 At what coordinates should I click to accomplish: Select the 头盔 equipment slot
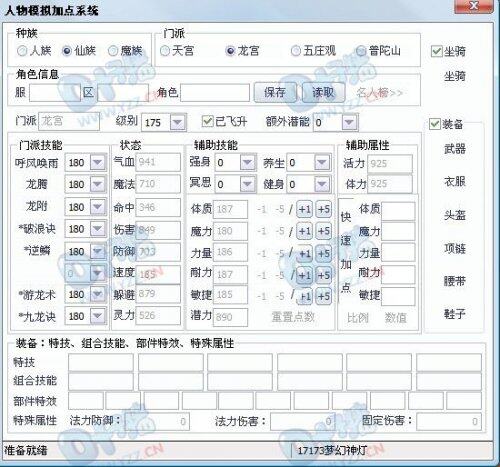coord(455,215)
